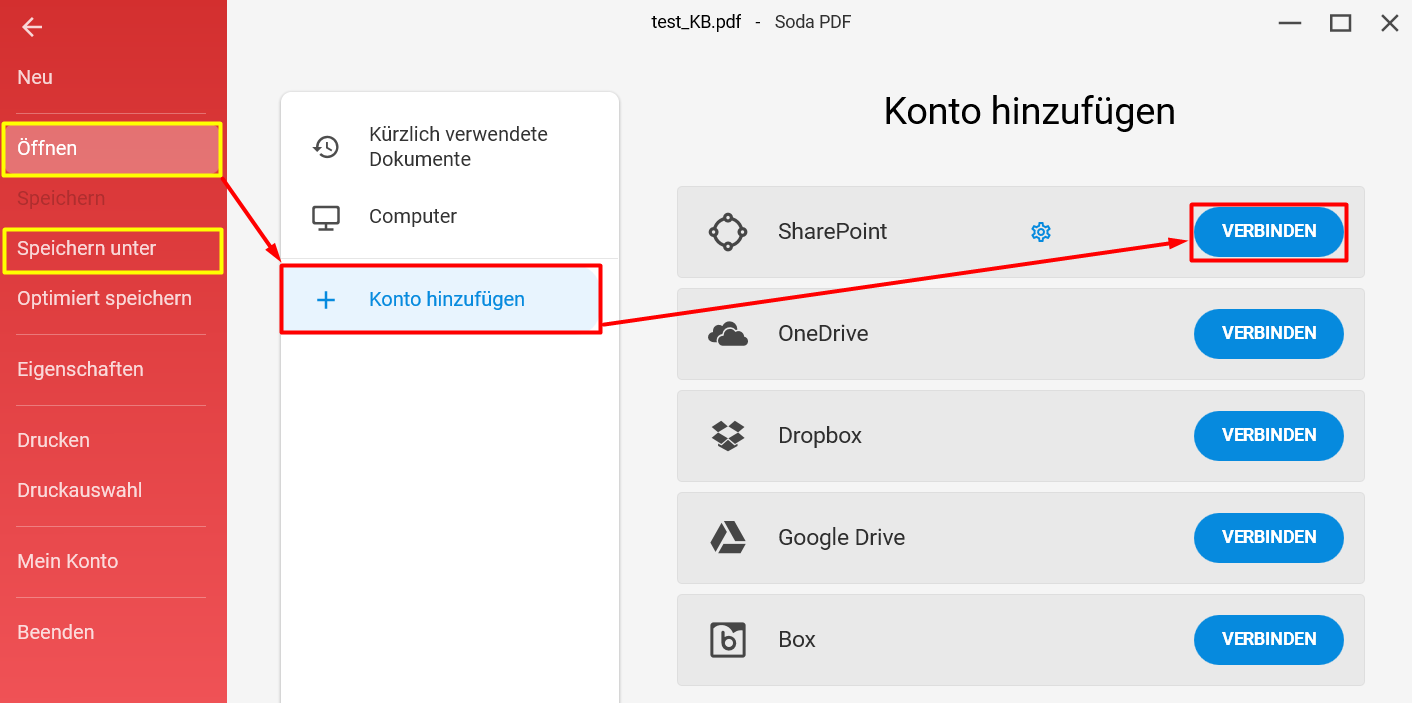This screenshot has width=1412, height=703.
Task: Click the SharePoint label text
Action: tap(832, 232)
